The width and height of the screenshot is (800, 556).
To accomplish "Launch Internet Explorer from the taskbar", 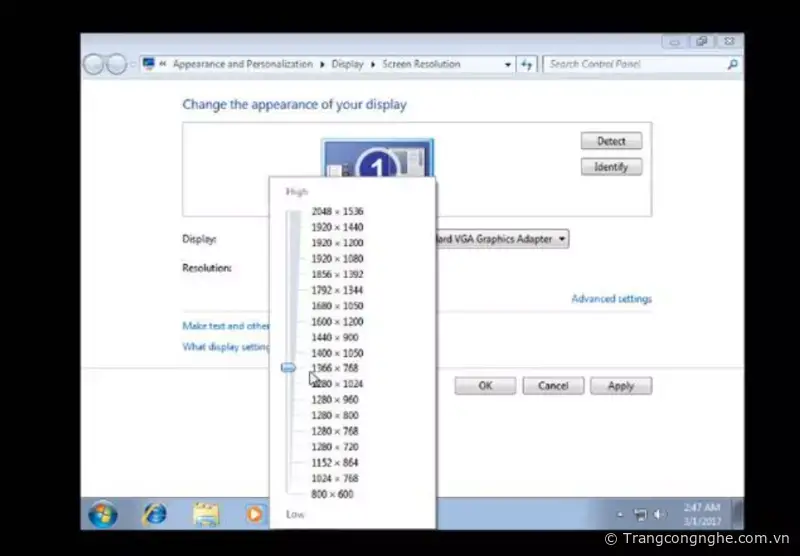I will [x=154, y=515].
